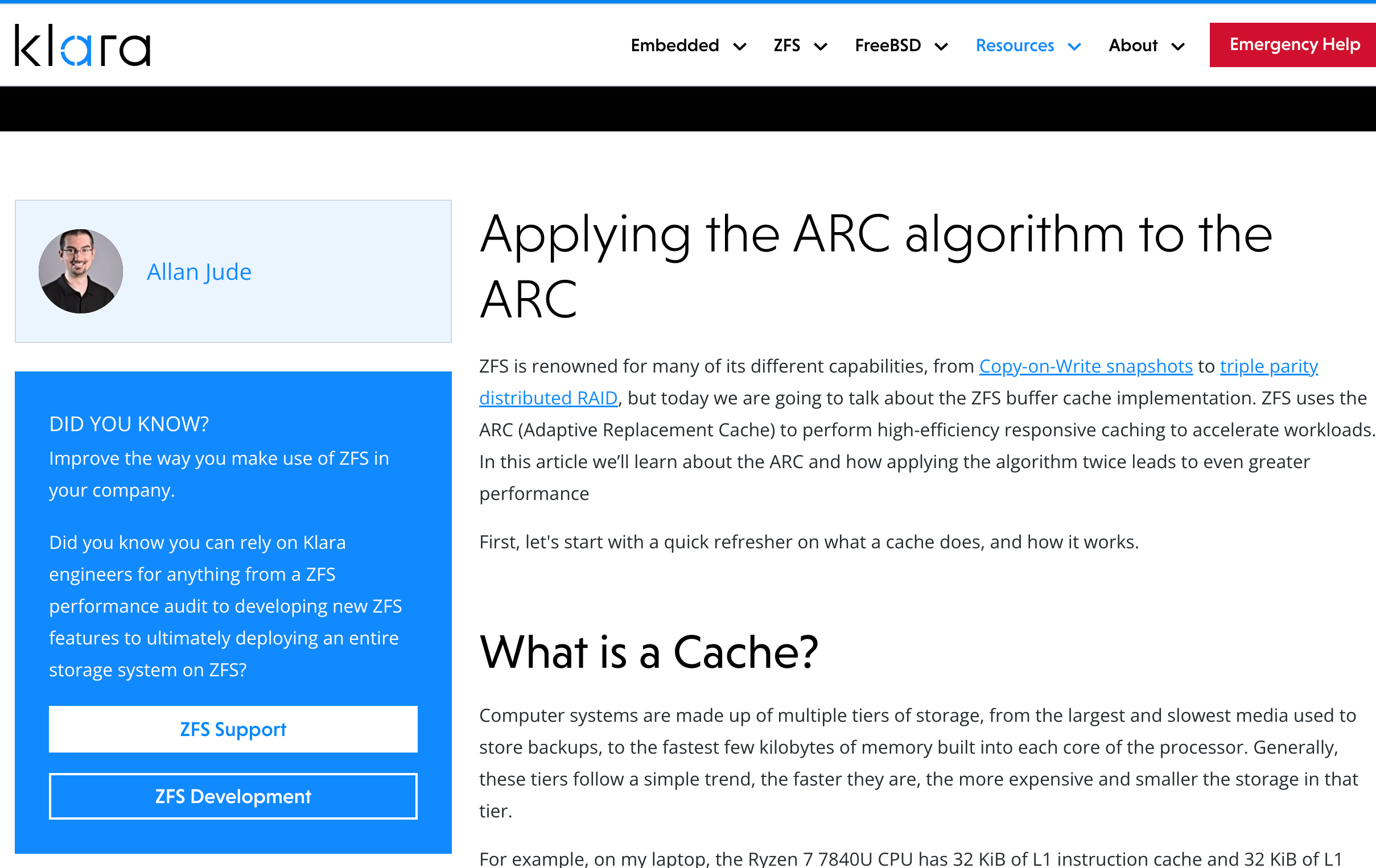This screenshot has width=1376, height=868.
Task: Expand the FreeBSD dropdown chevron
Action: click(x=941, y=47)
